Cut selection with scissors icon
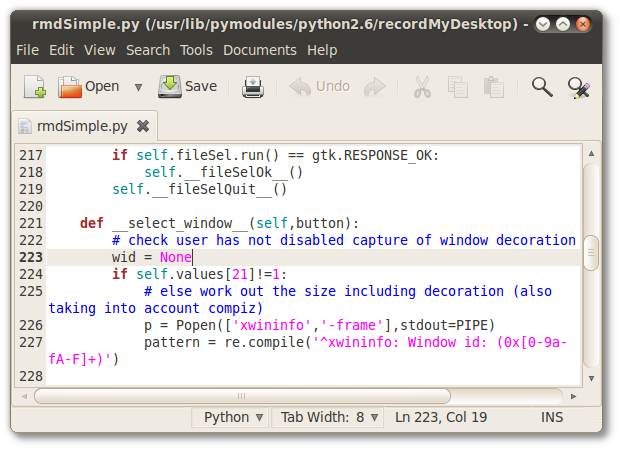Screen dimensions: 620x450 pos(422,87)
